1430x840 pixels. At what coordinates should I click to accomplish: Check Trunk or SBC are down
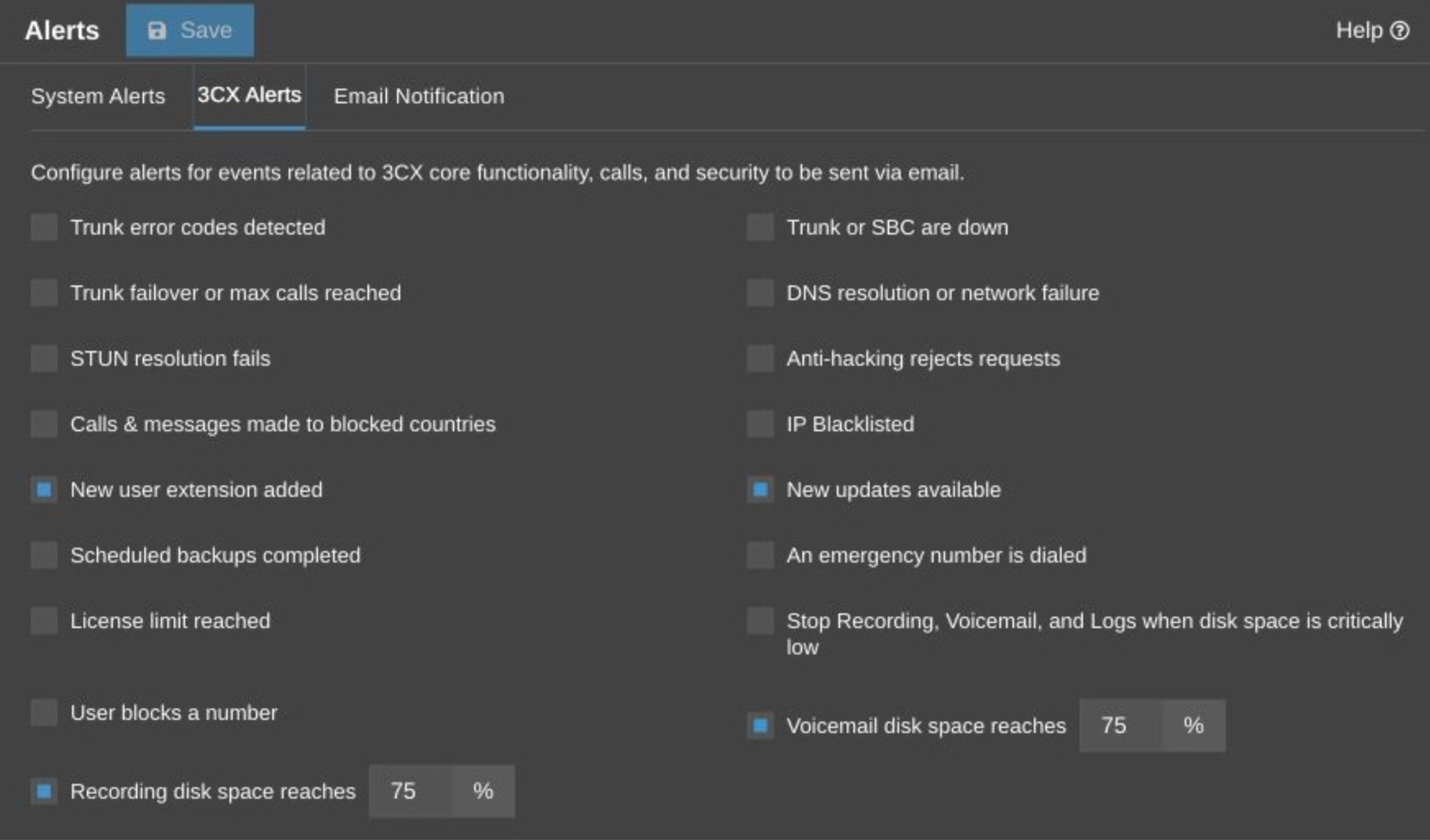[x=760, y=227]
